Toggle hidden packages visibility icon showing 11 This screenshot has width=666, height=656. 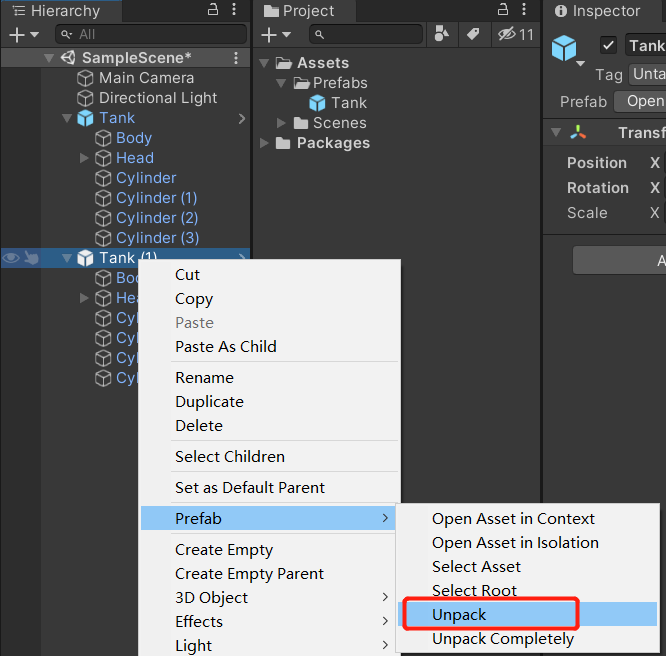(x=516, y=34)
